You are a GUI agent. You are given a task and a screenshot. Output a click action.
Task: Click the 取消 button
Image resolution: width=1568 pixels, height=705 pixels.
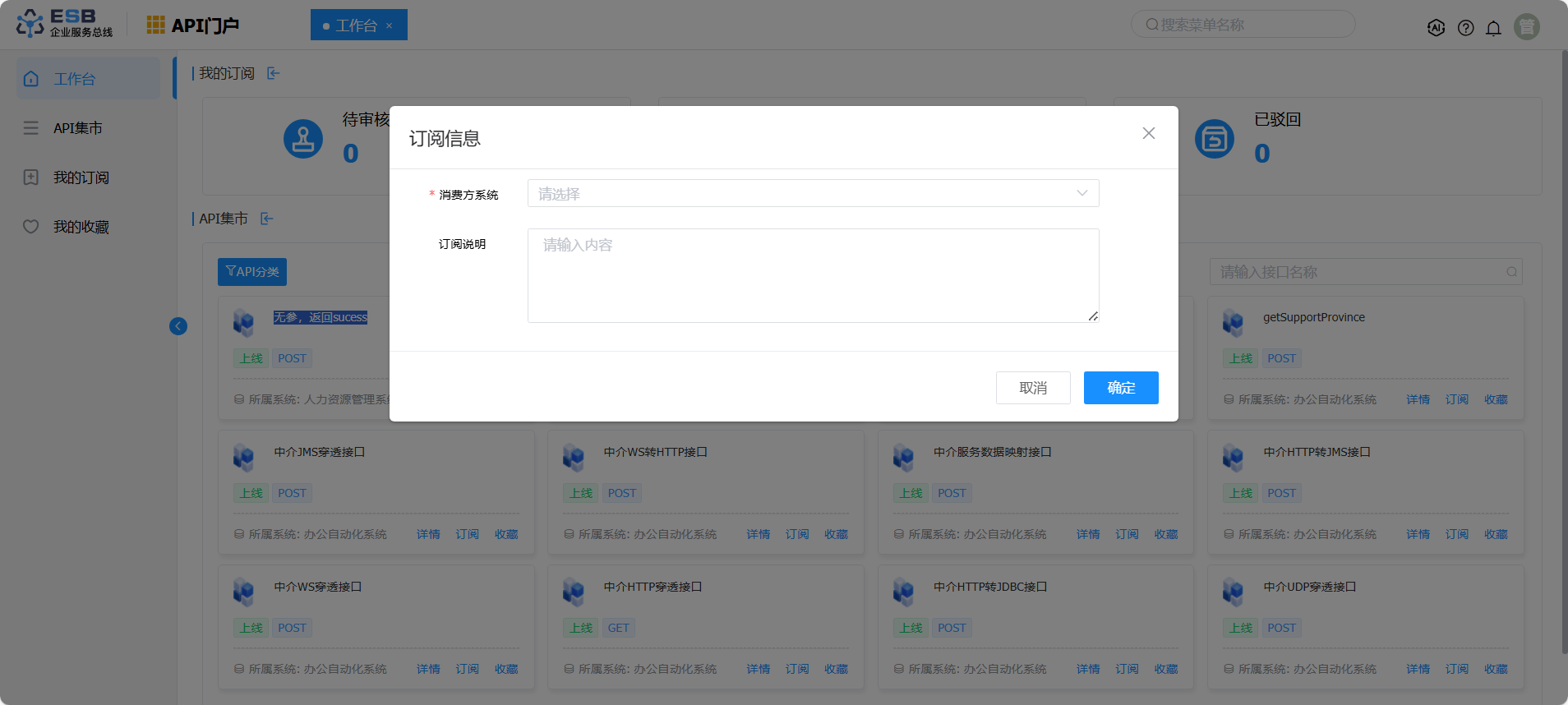pos(1032,388)
